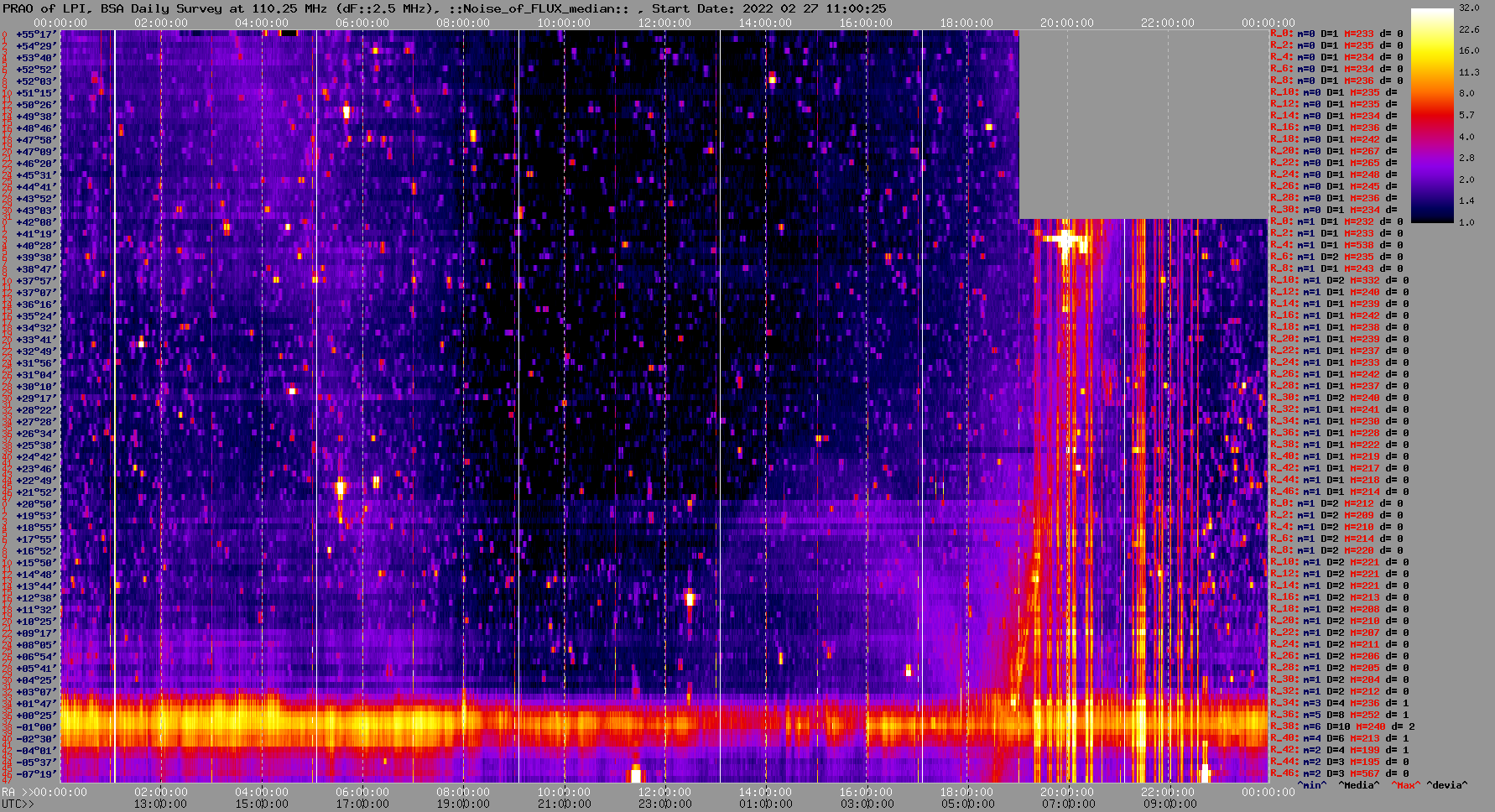Click the stats row showing 'M=209'

pos(1338,515)
